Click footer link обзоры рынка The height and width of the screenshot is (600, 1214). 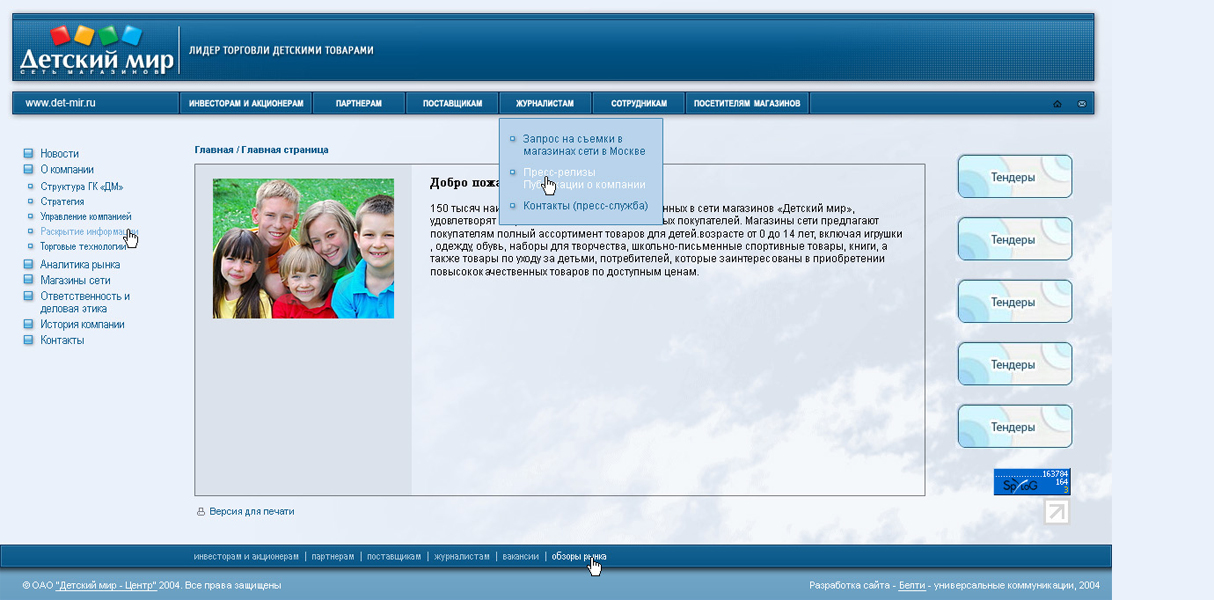pos(579,557)
